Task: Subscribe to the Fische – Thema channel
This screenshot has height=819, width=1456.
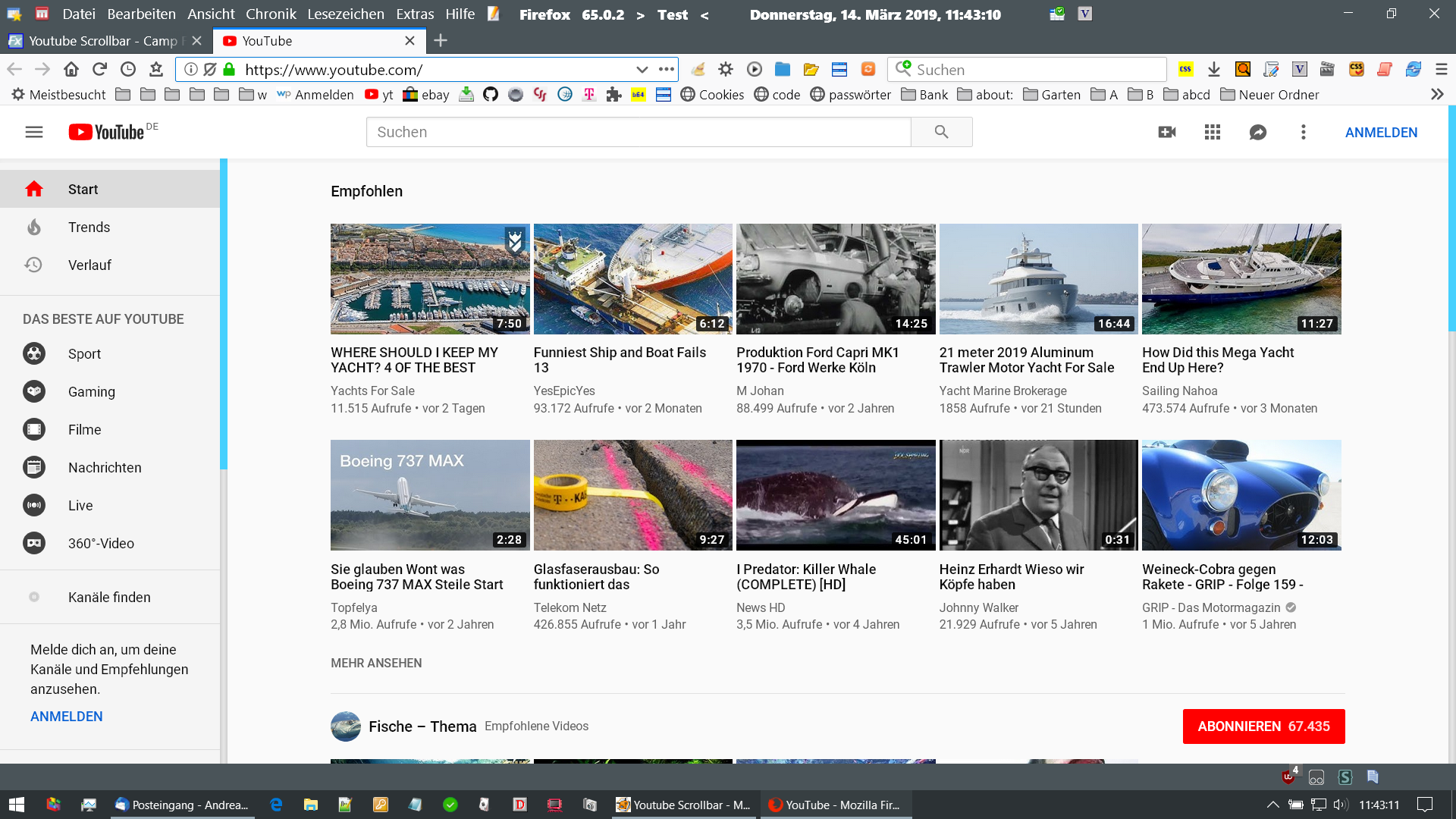Action: click(x=1263, y=726)
